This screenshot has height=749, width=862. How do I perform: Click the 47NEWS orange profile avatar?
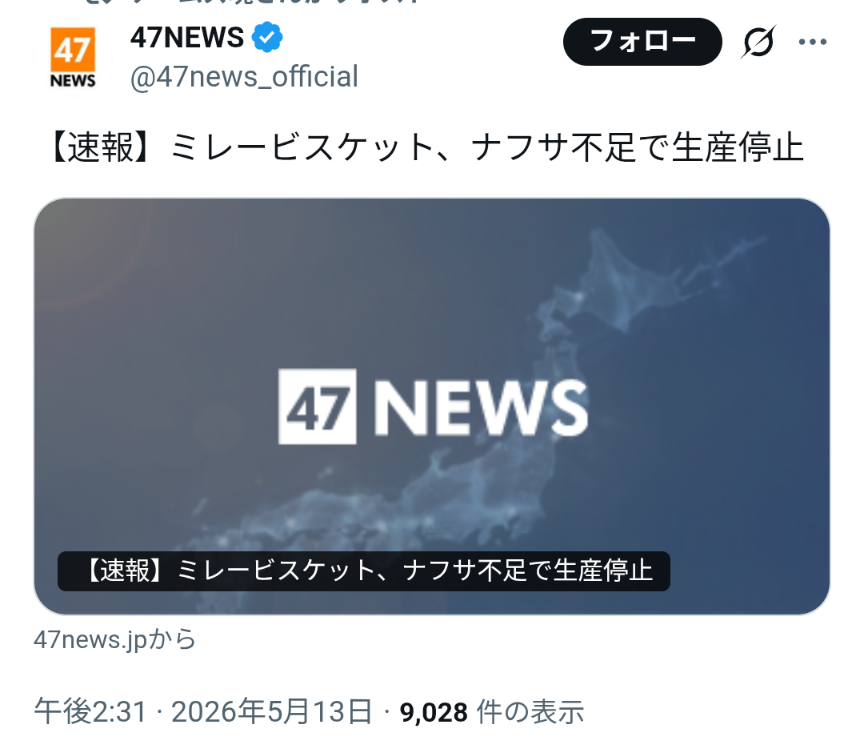pos(73,57)
